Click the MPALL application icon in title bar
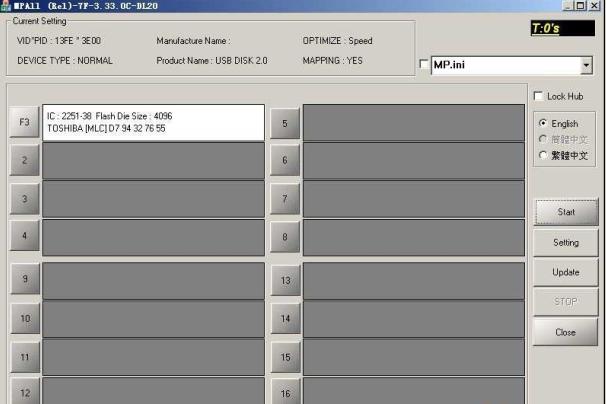606x404 pixels. click(6, 6)
